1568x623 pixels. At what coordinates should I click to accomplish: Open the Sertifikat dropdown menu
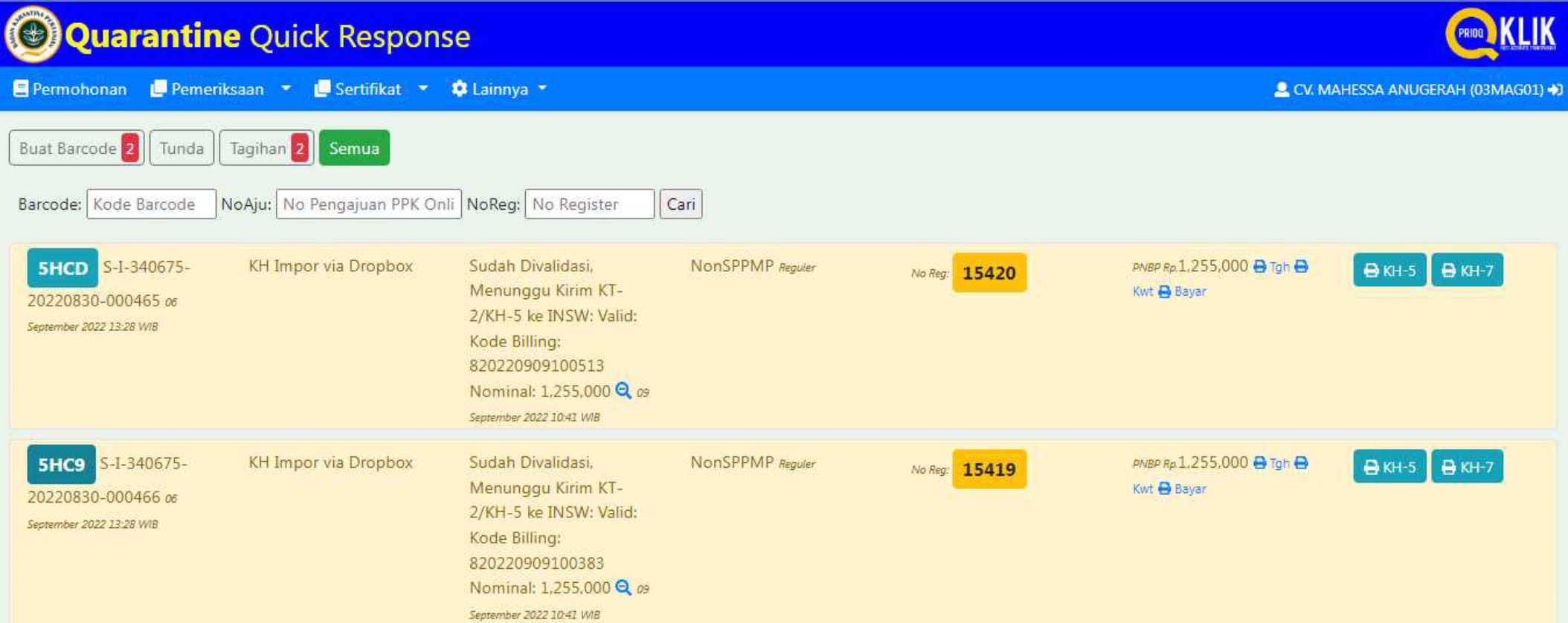click(x=370, y=89)
